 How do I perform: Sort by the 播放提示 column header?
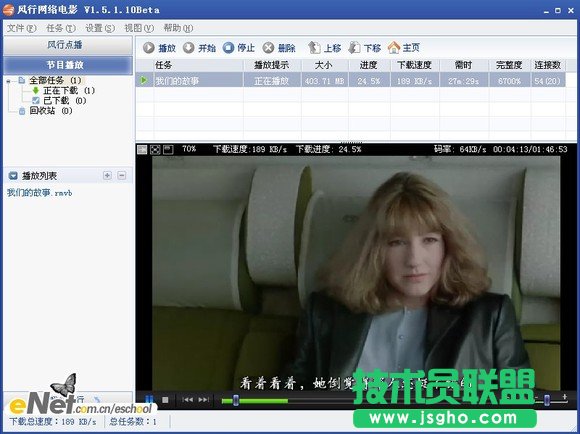click(272, 65)
